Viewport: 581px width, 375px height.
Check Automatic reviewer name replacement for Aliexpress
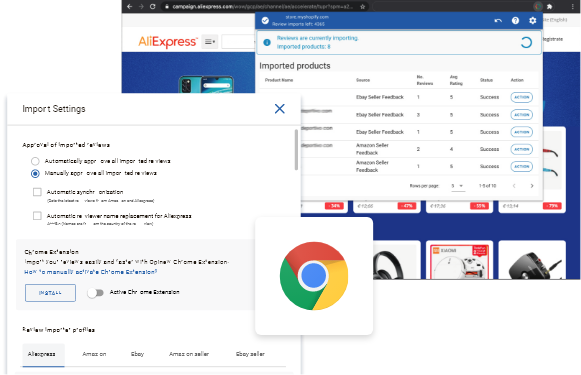[x=37, y=216]
